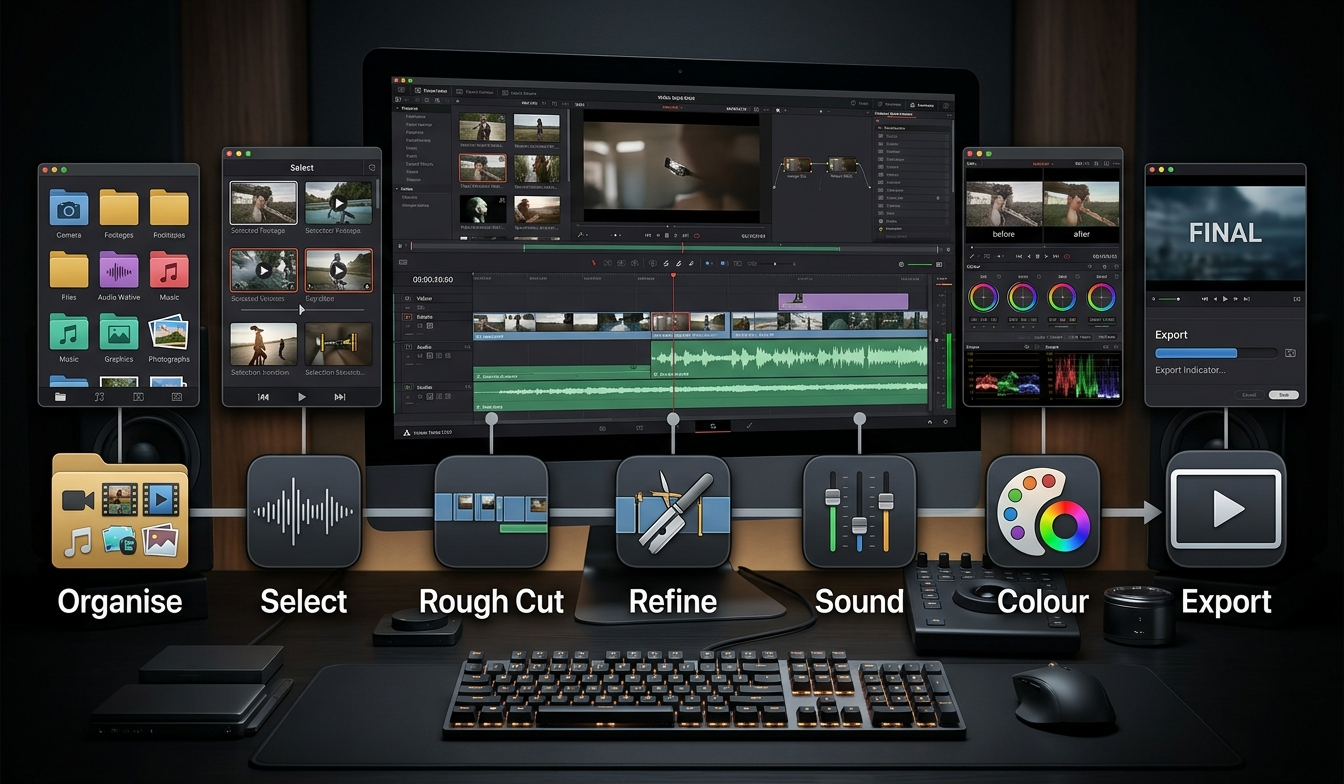Screen dimensions: 1344x784
Task: Click icon next to Export progress bar
Action: 1291,353
